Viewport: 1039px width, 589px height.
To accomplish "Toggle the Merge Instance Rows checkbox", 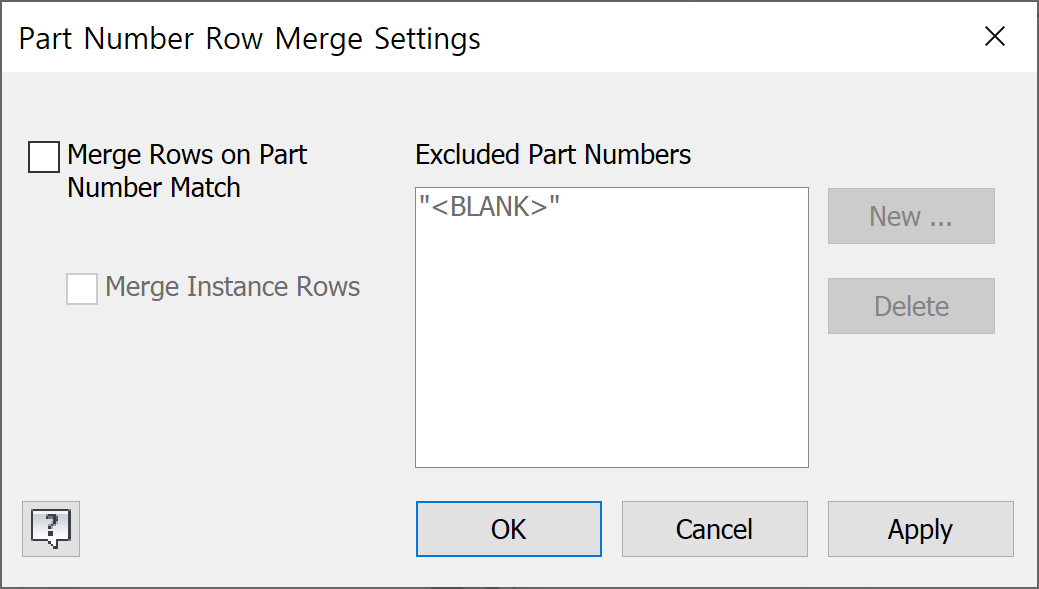I will point(82,287).
